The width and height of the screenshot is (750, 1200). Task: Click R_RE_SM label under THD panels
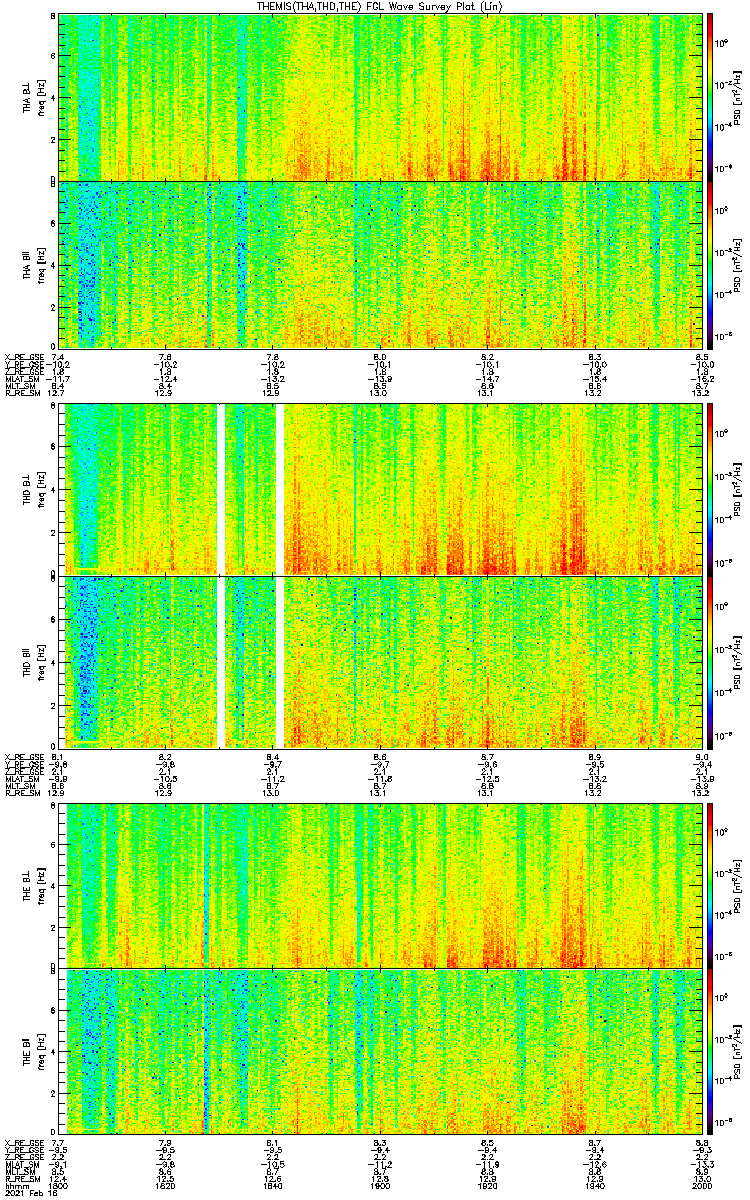[23, 792]
